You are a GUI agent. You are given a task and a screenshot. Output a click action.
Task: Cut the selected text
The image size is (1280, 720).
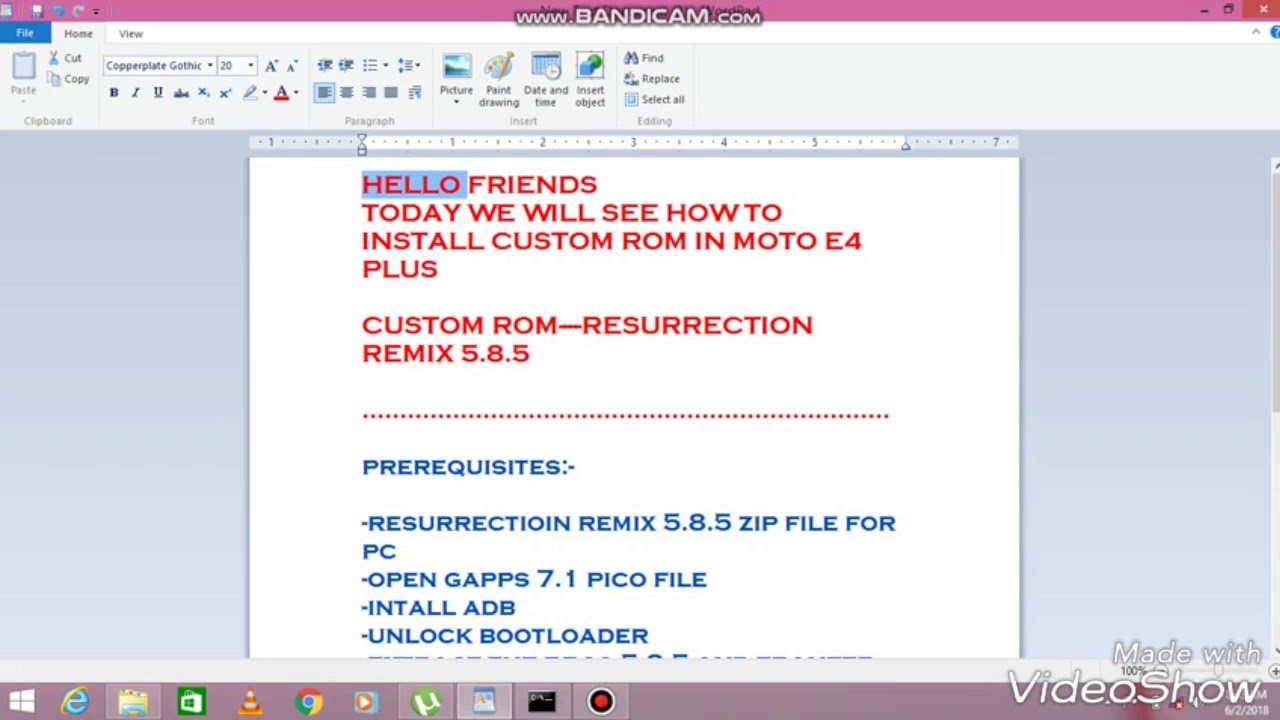(66, 58)
